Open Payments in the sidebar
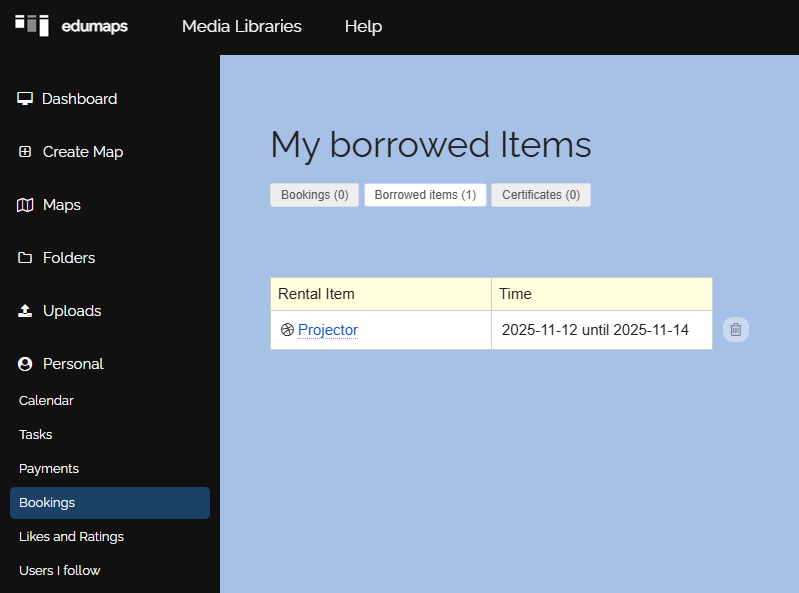This screenshot has height=593, width=799. pyautogui.click(x=49, y=468)
